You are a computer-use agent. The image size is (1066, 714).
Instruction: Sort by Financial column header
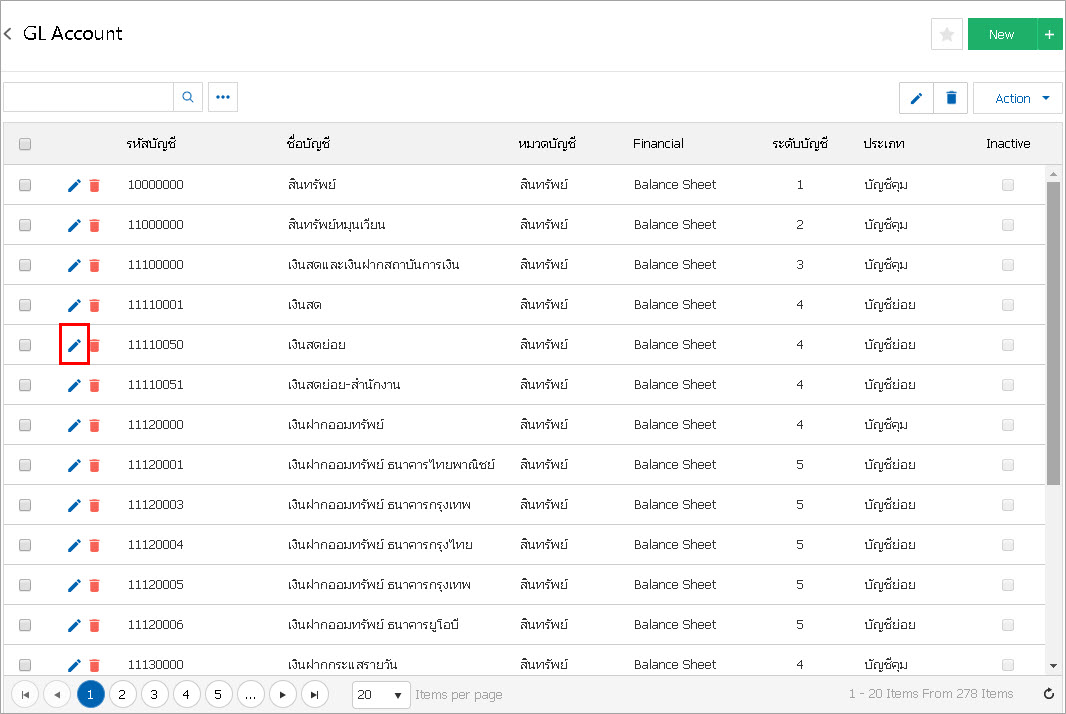[658, 143]
